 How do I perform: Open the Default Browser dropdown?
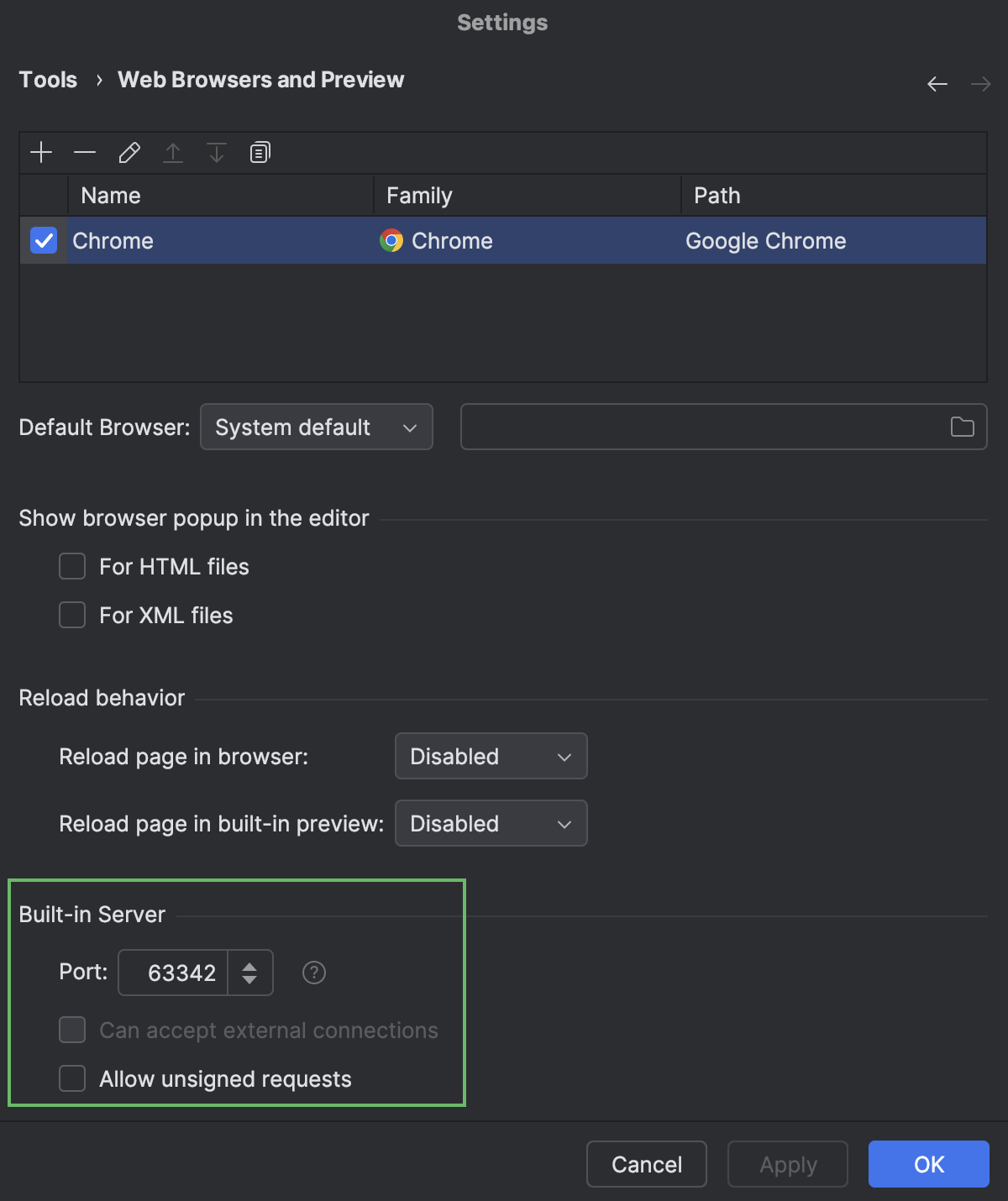pos(316,427)
